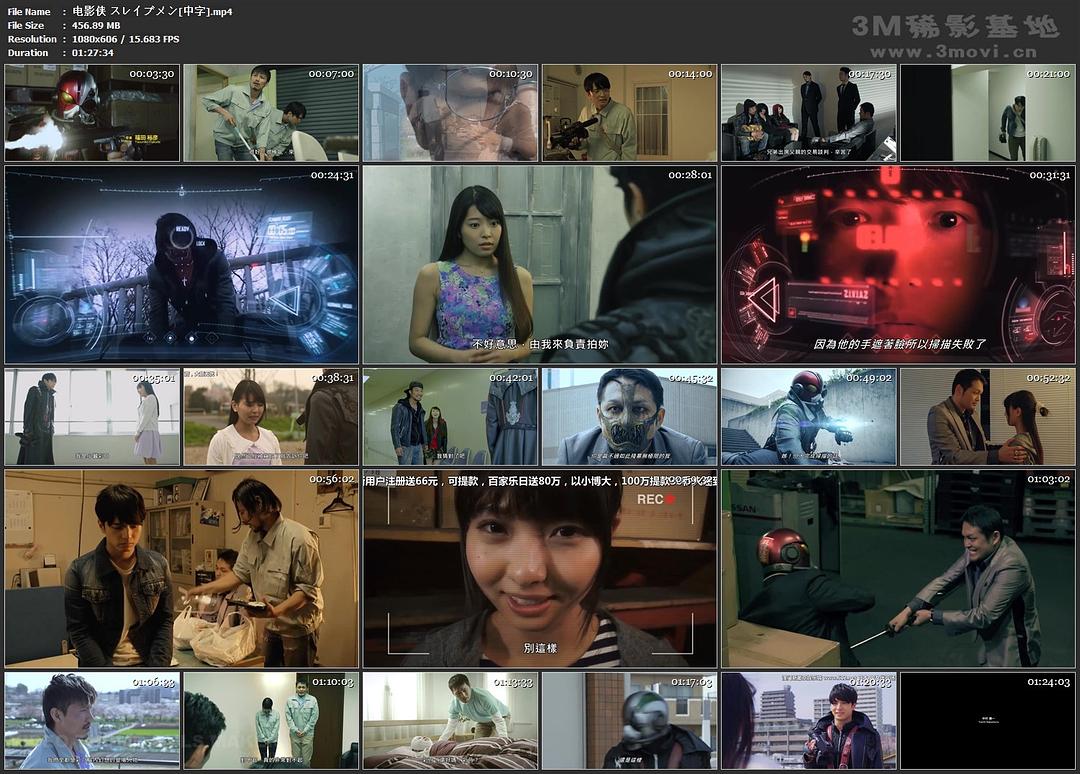Select the file name text ending in .mp4
The width and height of the screenshot is (1080, 774).
[x=153, y=11]
